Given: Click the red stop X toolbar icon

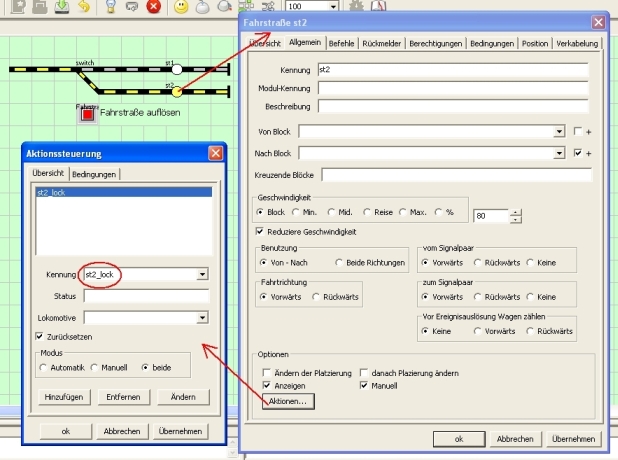Looking at the screenshot, I should click(x=153, y=7).
